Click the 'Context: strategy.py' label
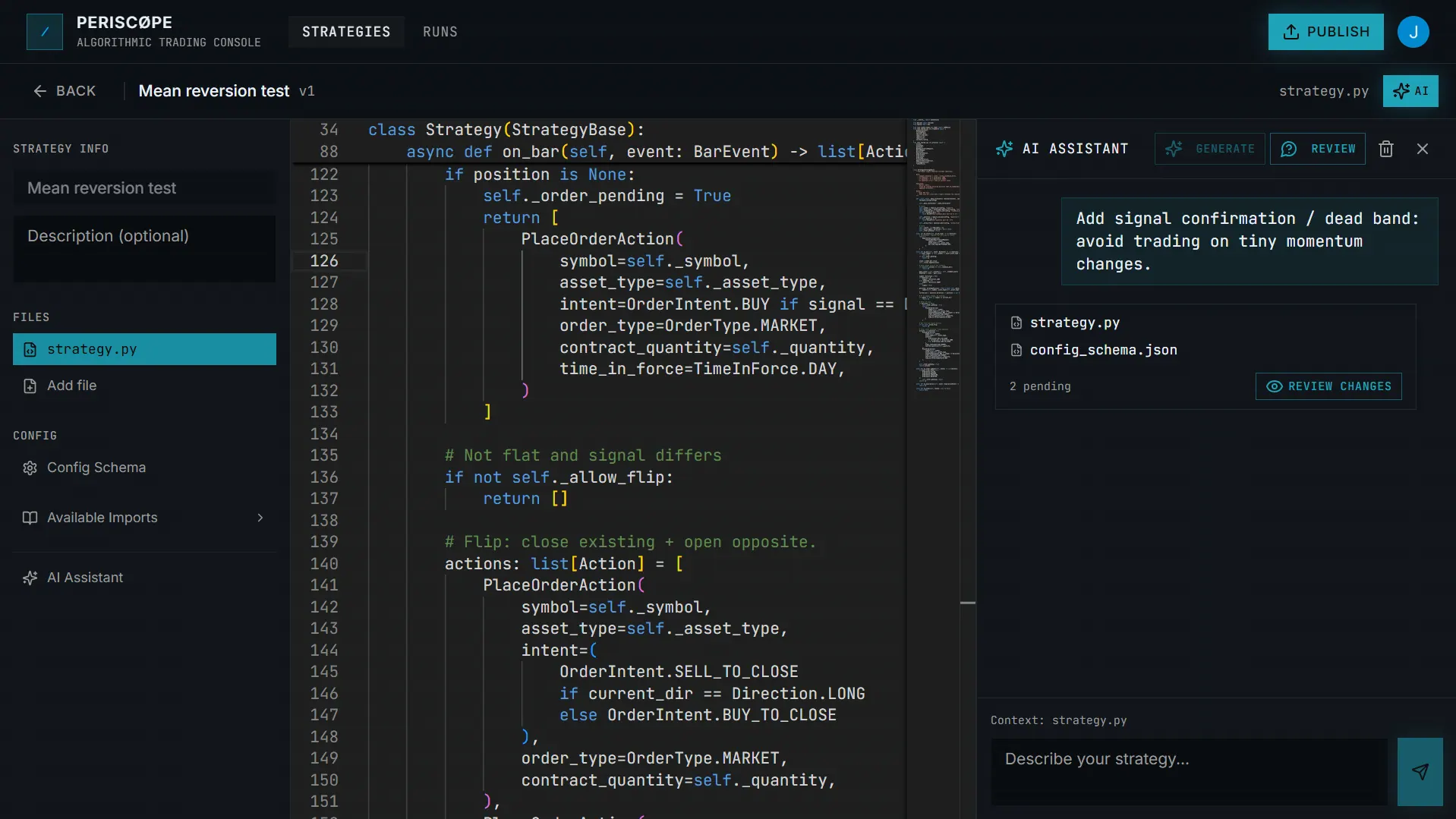 click(1058, 720)
